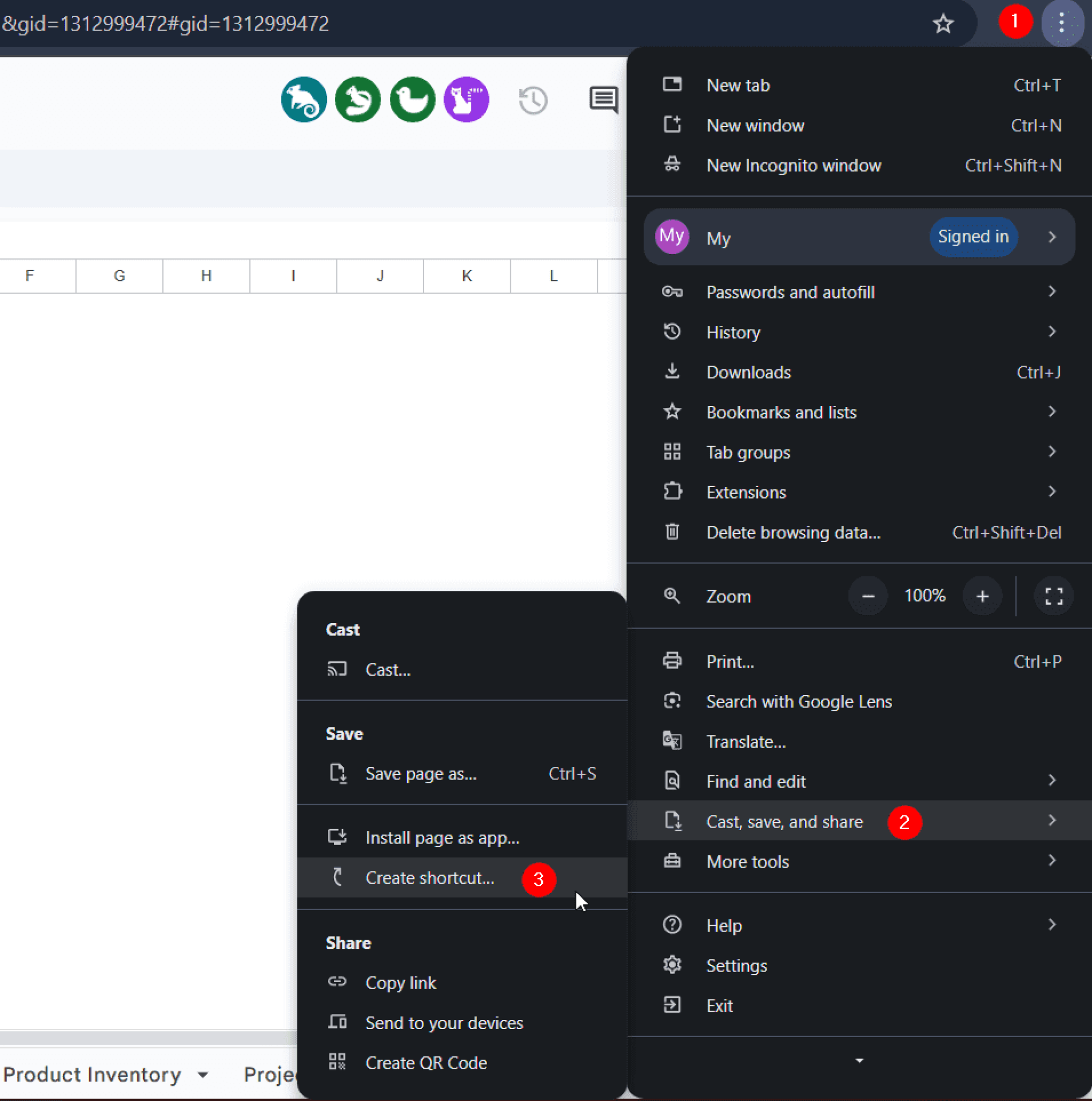Viewport: 1092px width, 1101px height.
Task: Click the Signed in button
Action: [x=973, y=237]
